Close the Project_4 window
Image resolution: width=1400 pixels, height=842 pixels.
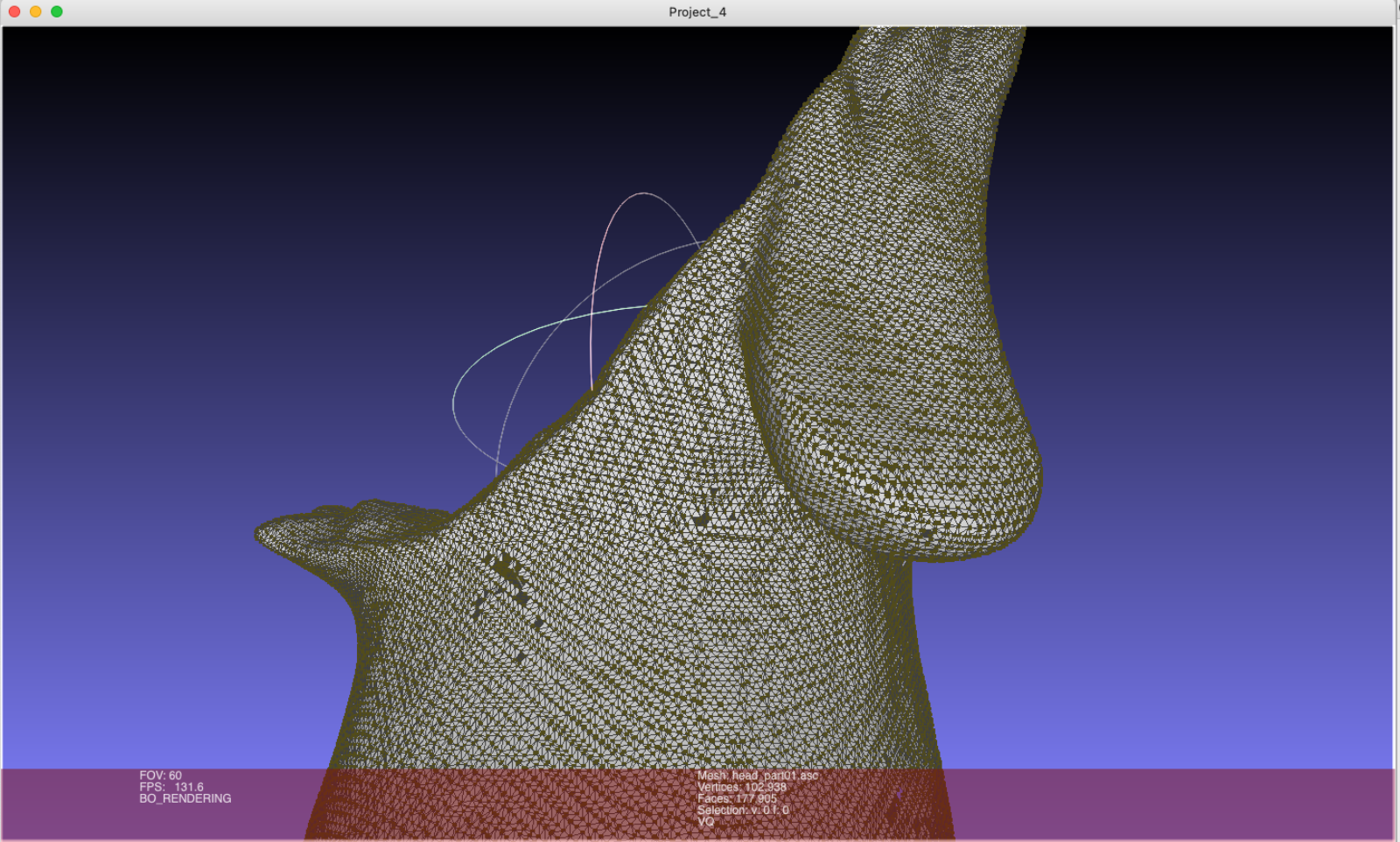[x=14, y=11]
